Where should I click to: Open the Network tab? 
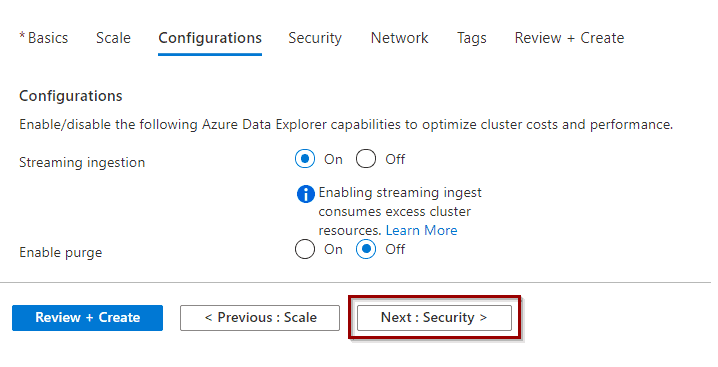click(399, 38)
